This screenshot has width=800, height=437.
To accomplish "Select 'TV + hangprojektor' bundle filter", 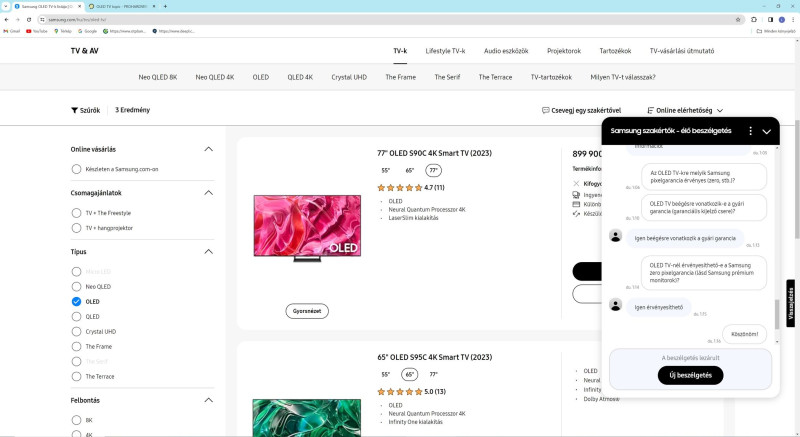I will tap(76, 228).
